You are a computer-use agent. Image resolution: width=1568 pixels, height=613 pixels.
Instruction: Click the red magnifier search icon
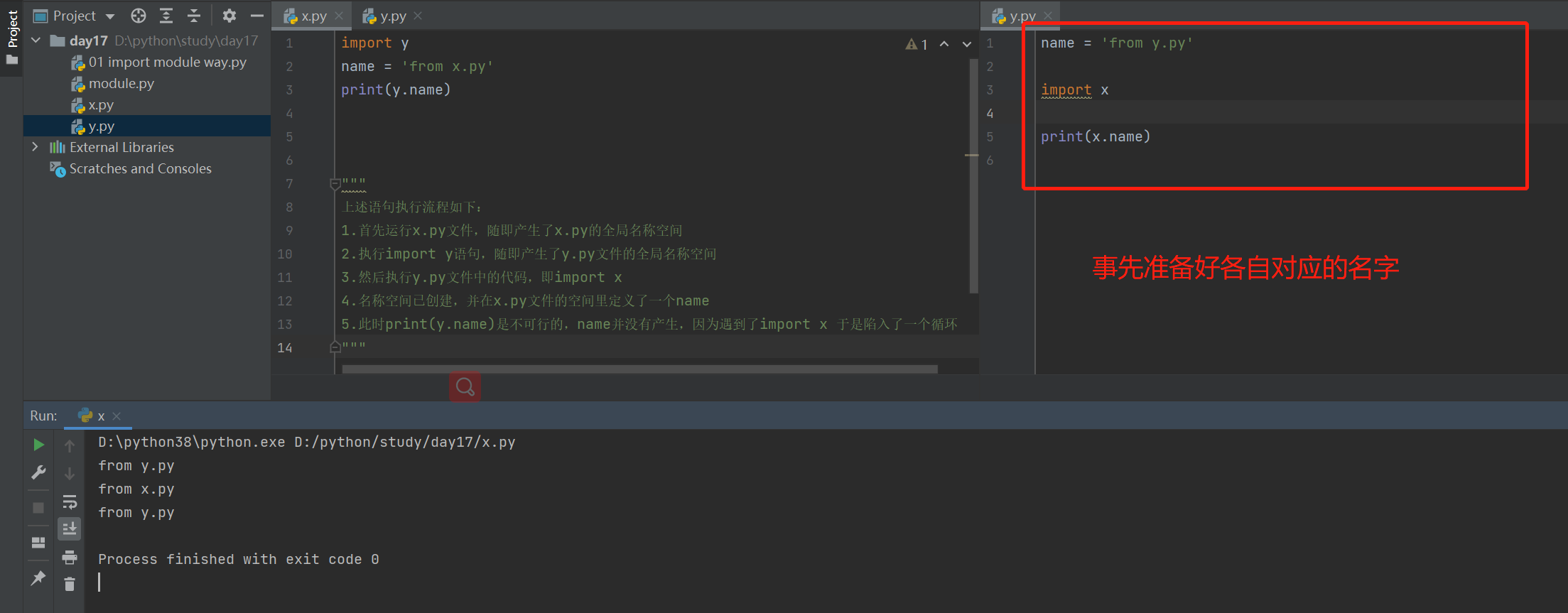465,387
